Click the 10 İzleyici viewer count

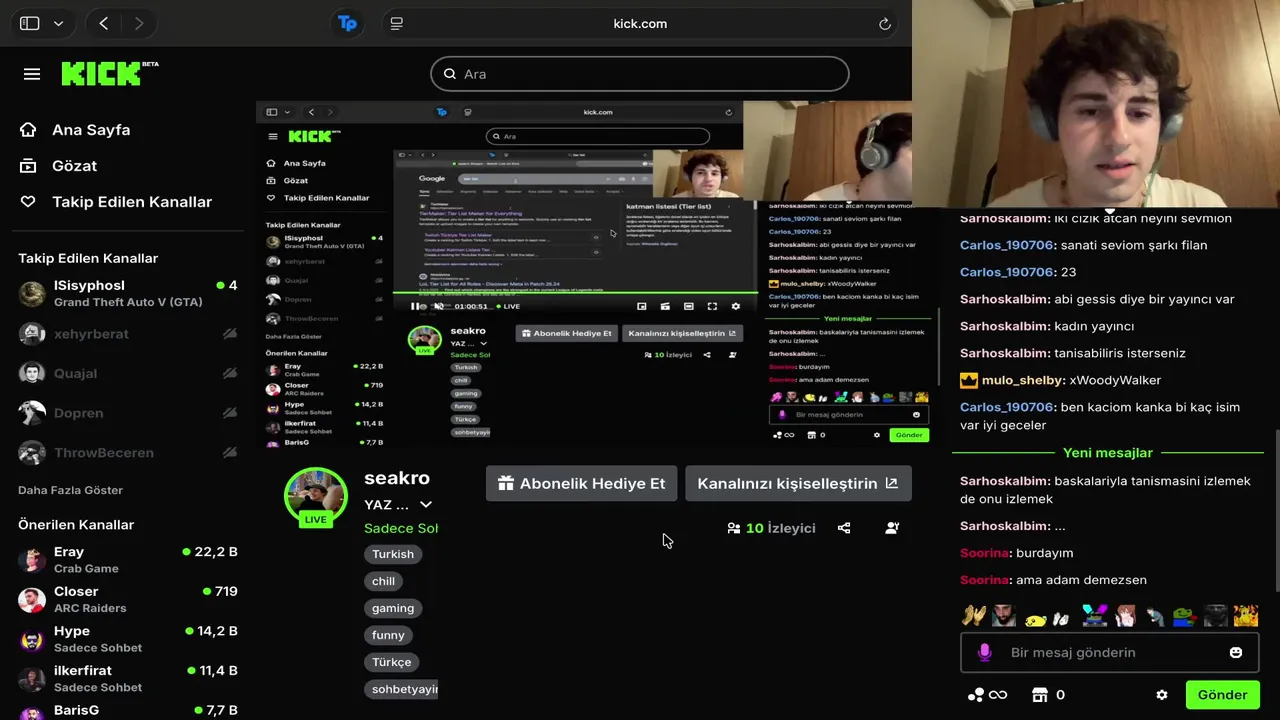point(771,528)
